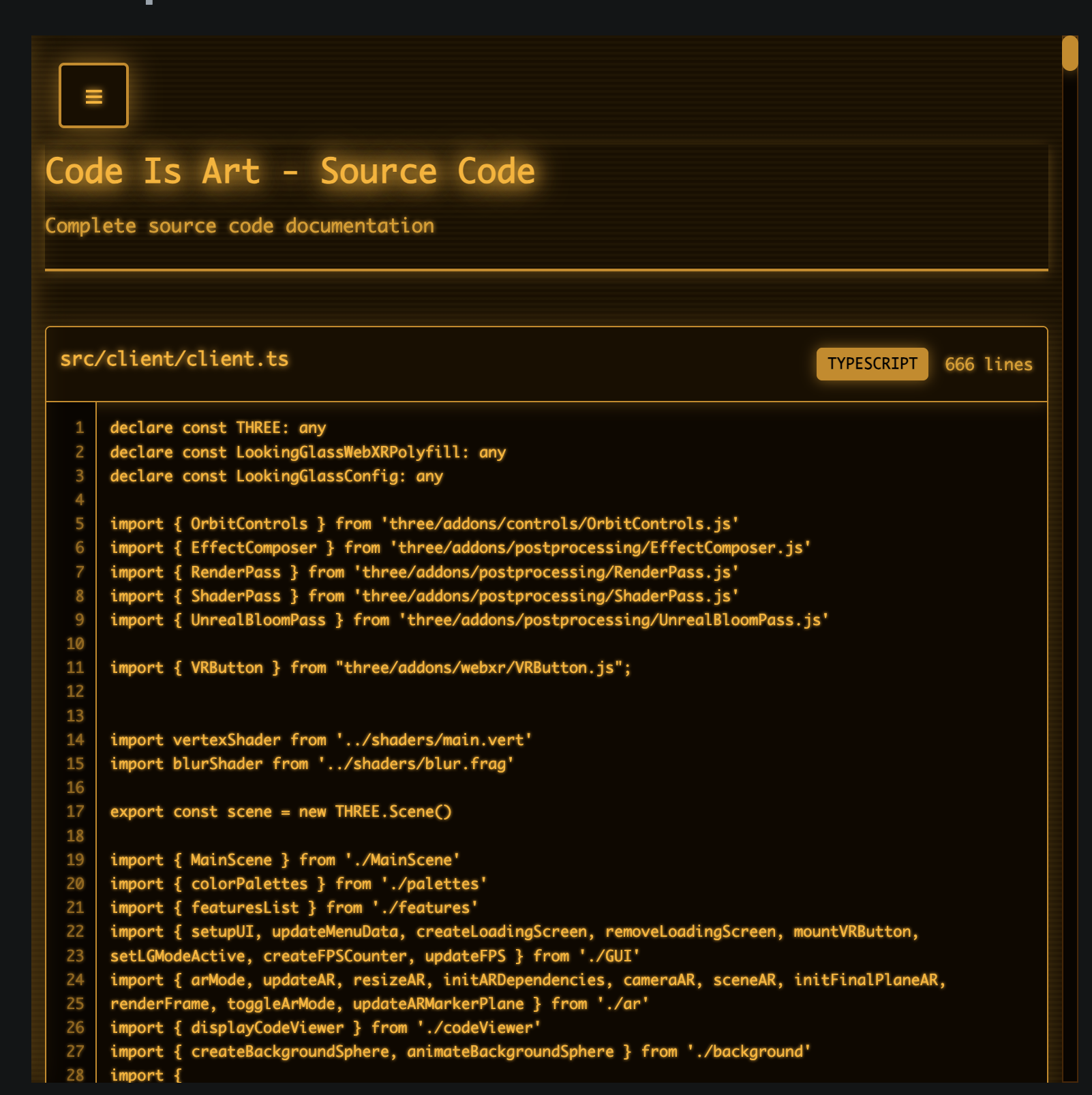Click the featuresList import line

coord(294,907)
